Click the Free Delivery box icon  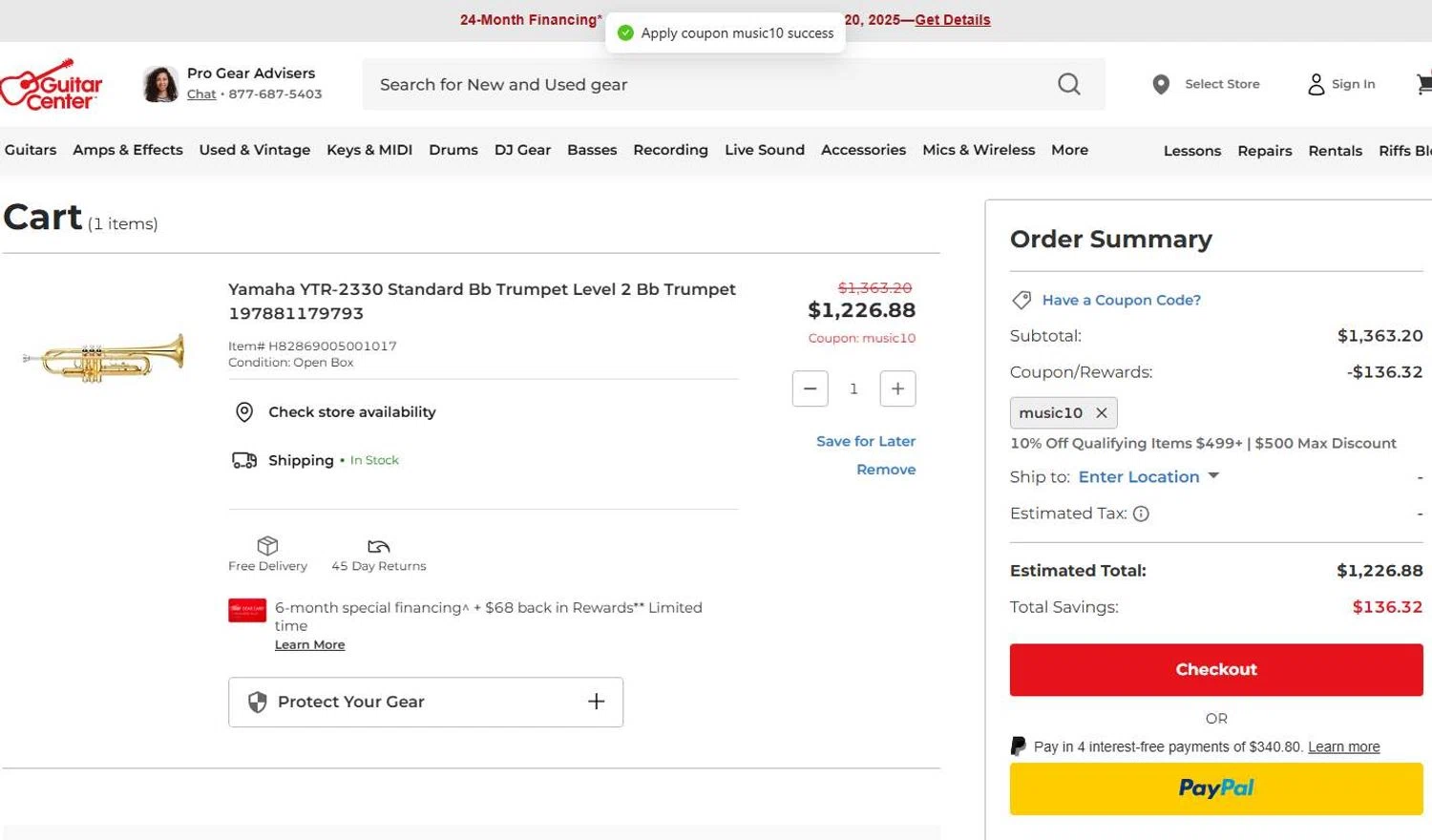(x=267, y=545)
